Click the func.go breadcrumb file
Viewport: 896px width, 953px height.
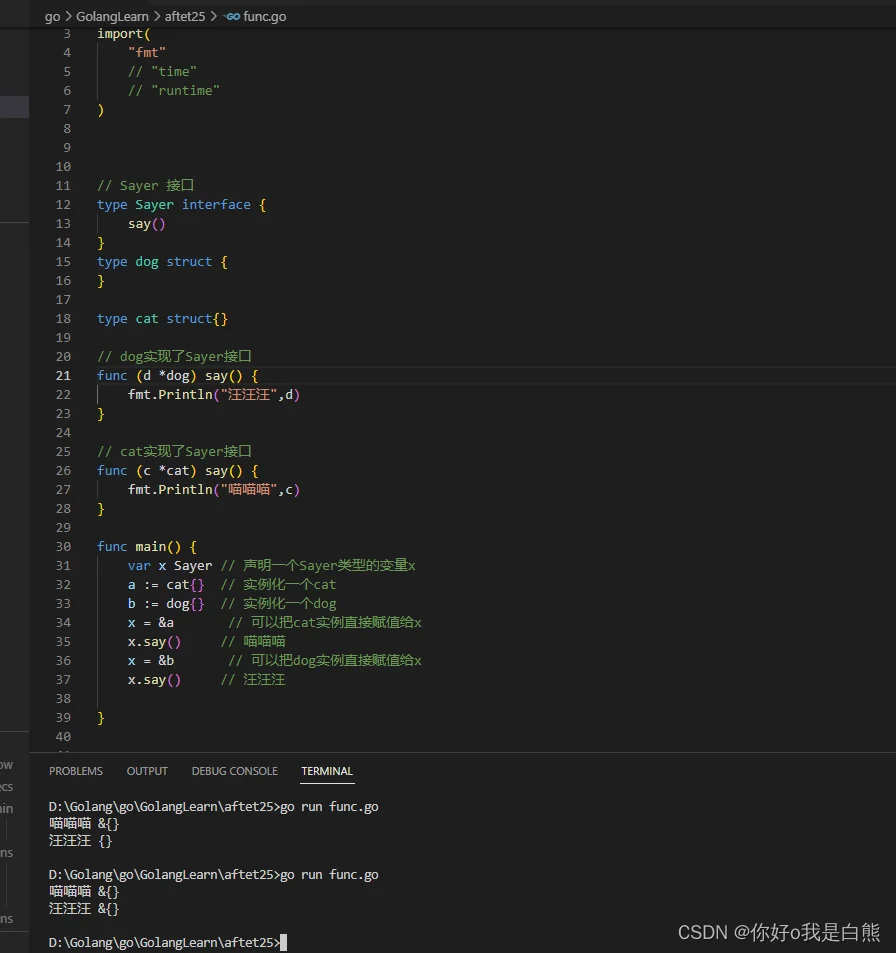[264, 16]
